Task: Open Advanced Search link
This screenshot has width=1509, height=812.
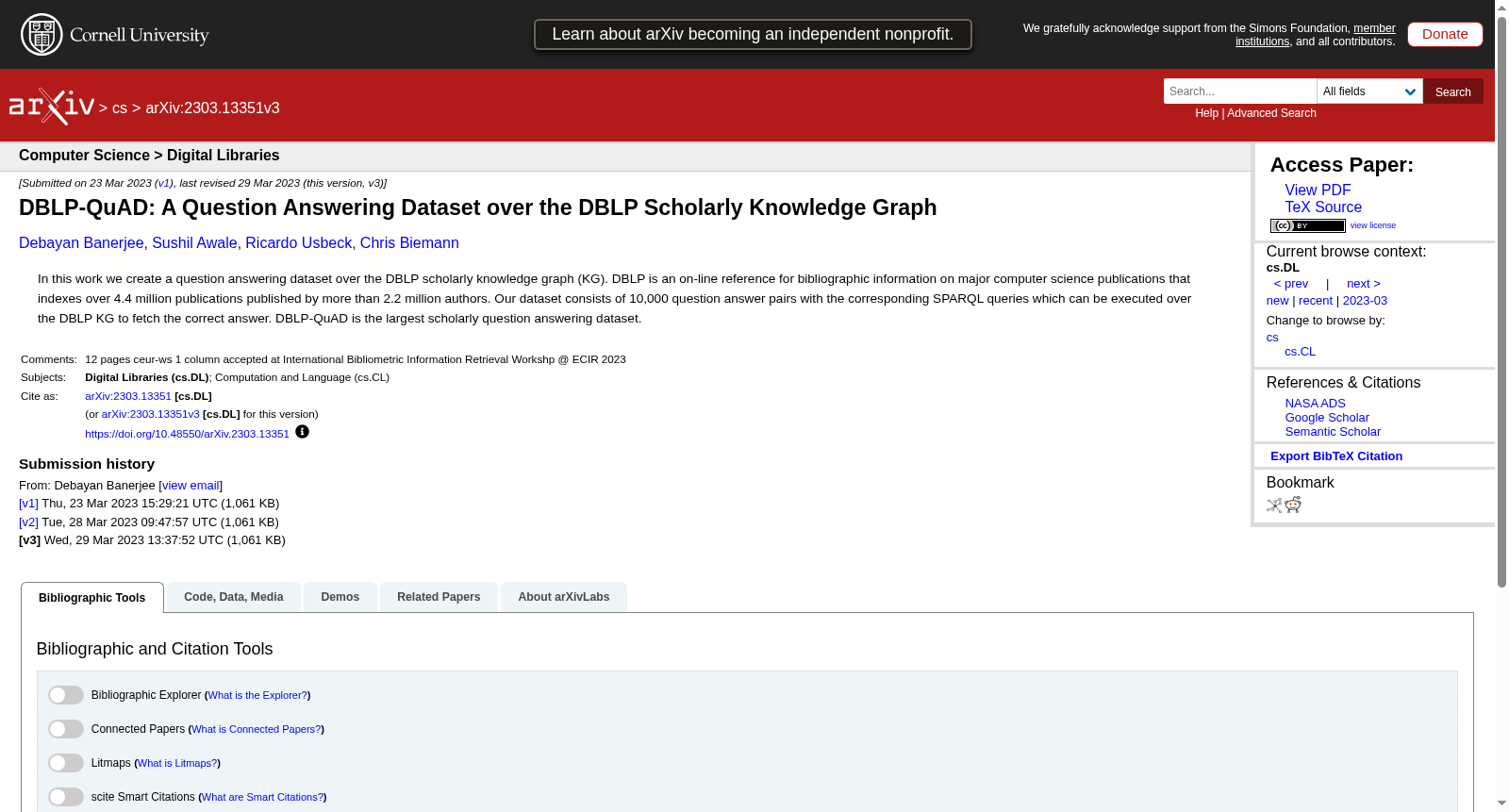Action: (1271, 113)
